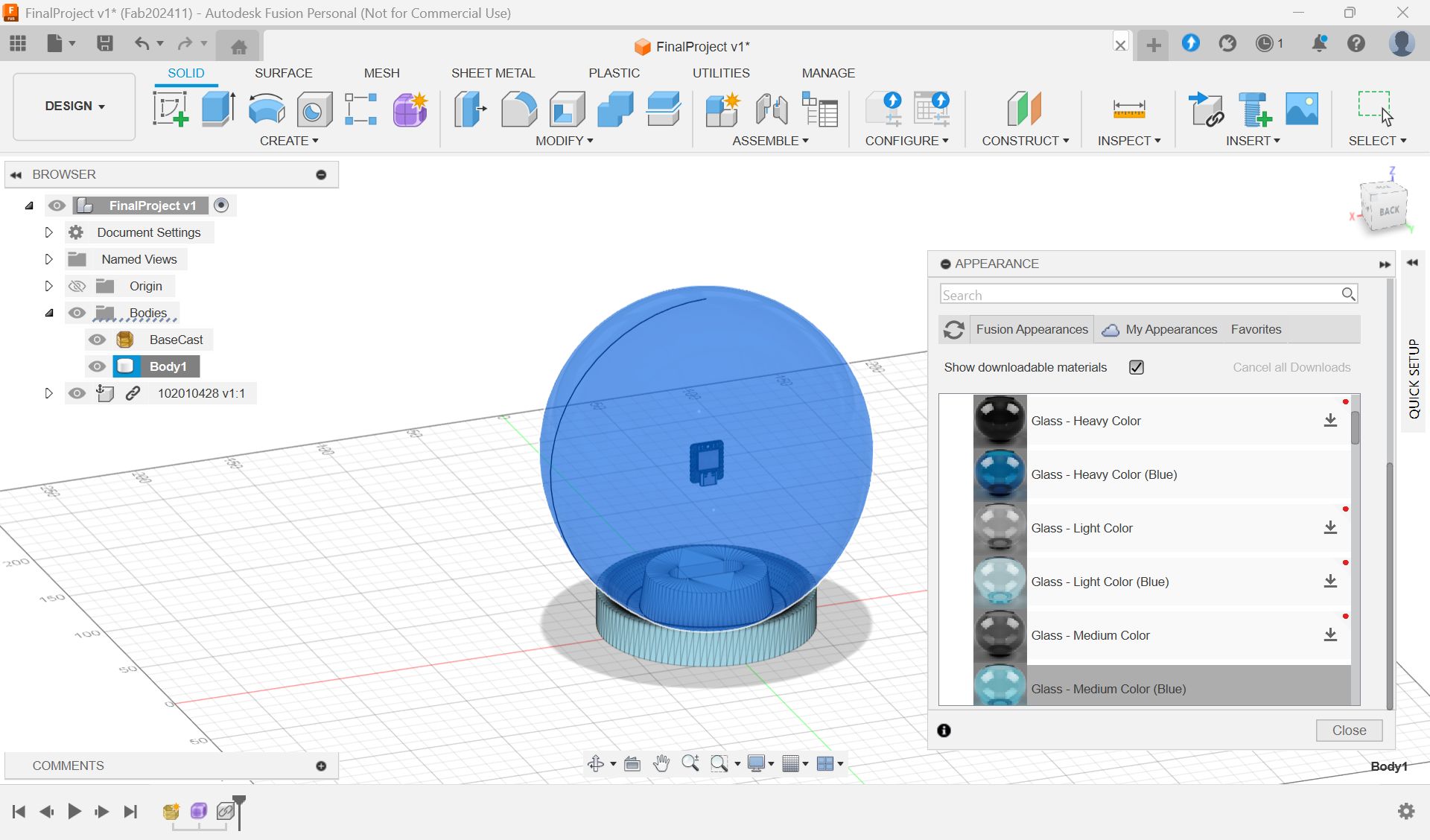
Task: Show the hidden Origin folder
Action: pos(77,286)
